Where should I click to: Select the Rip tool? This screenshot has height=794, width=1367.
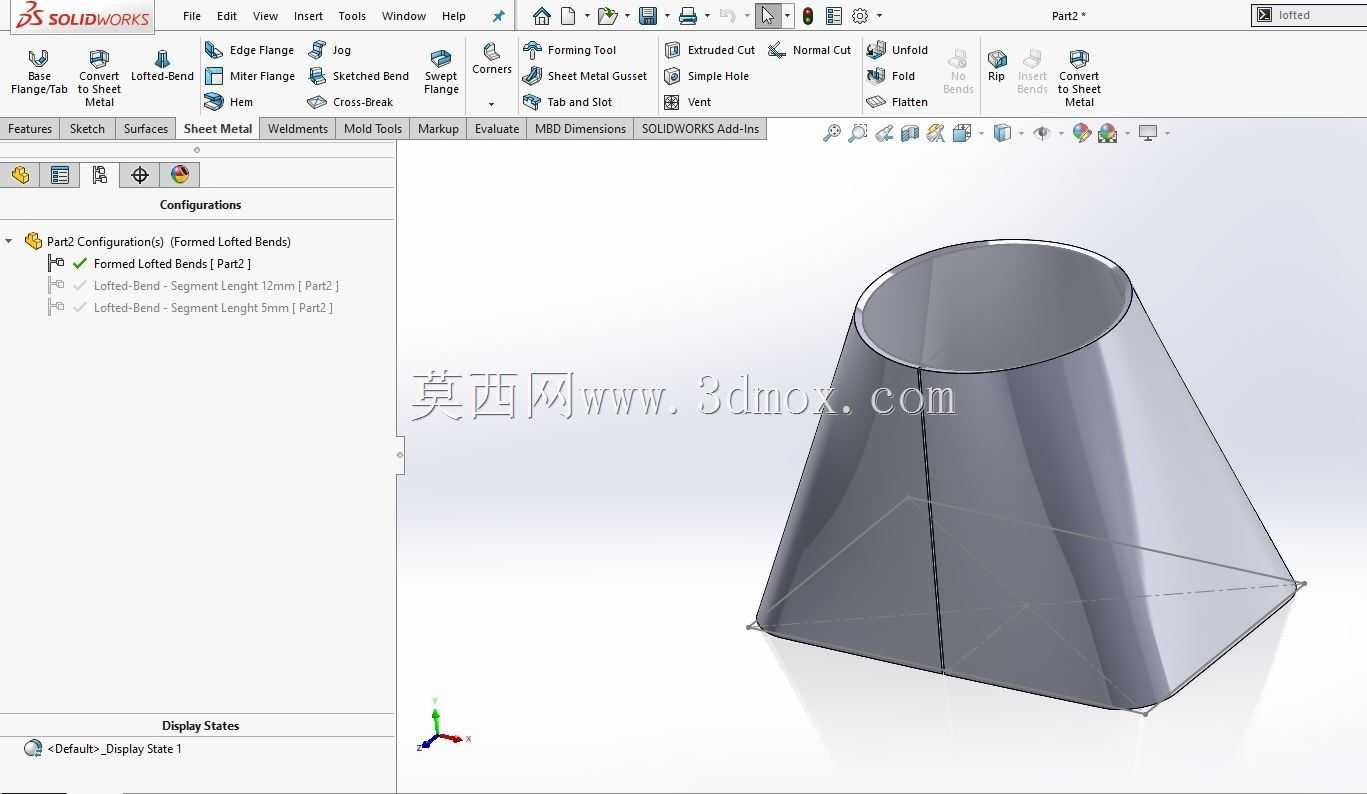pos(996,66)
